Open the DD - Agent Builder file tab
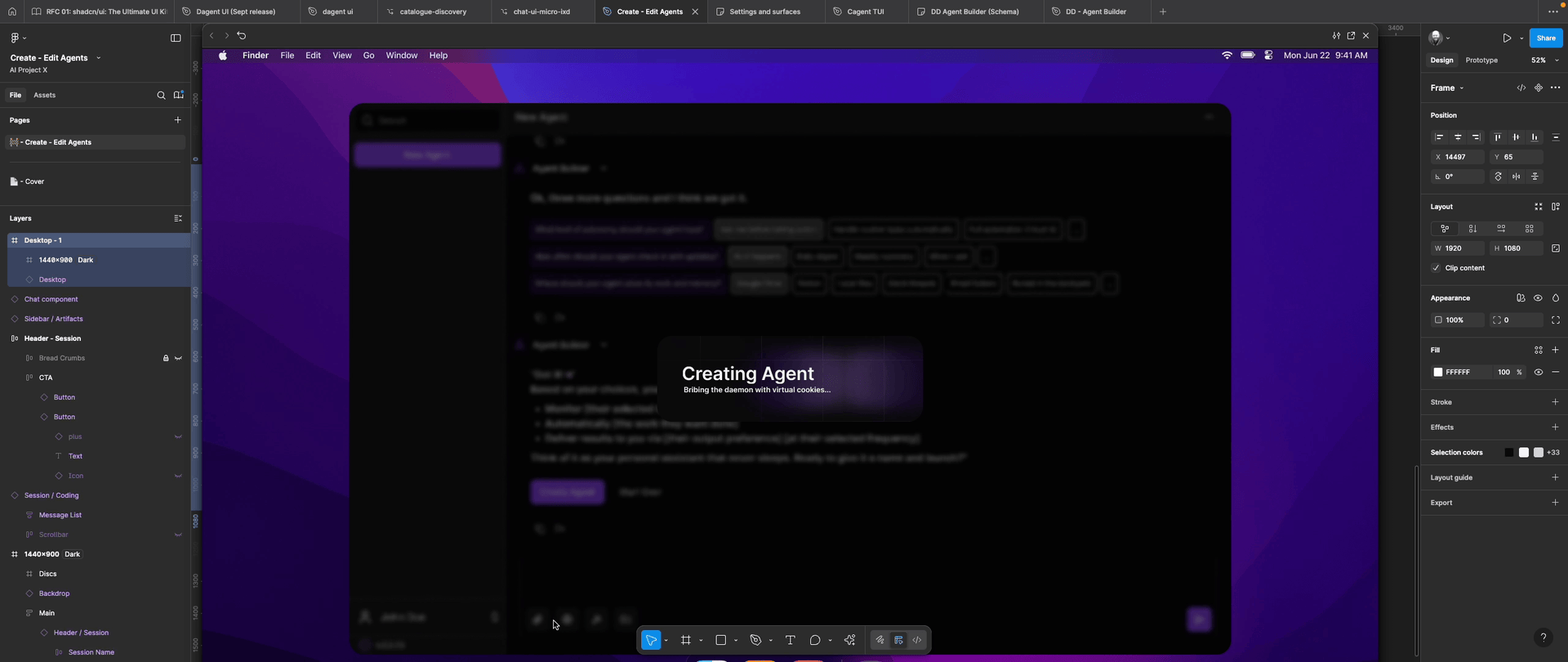Screen dimensions: 1568x662 [x=1096, y=11]
